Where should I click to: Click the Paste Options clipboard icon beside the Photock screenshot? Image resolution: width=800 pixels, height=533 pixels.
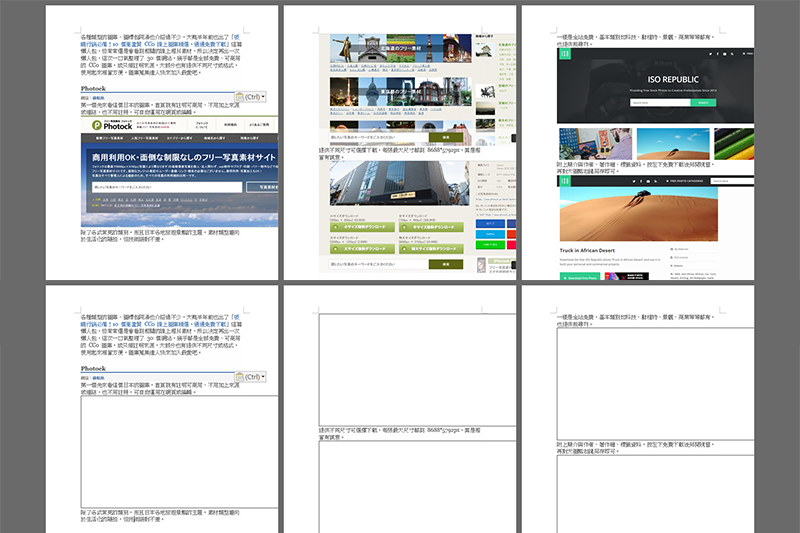(x=240, y=97)
